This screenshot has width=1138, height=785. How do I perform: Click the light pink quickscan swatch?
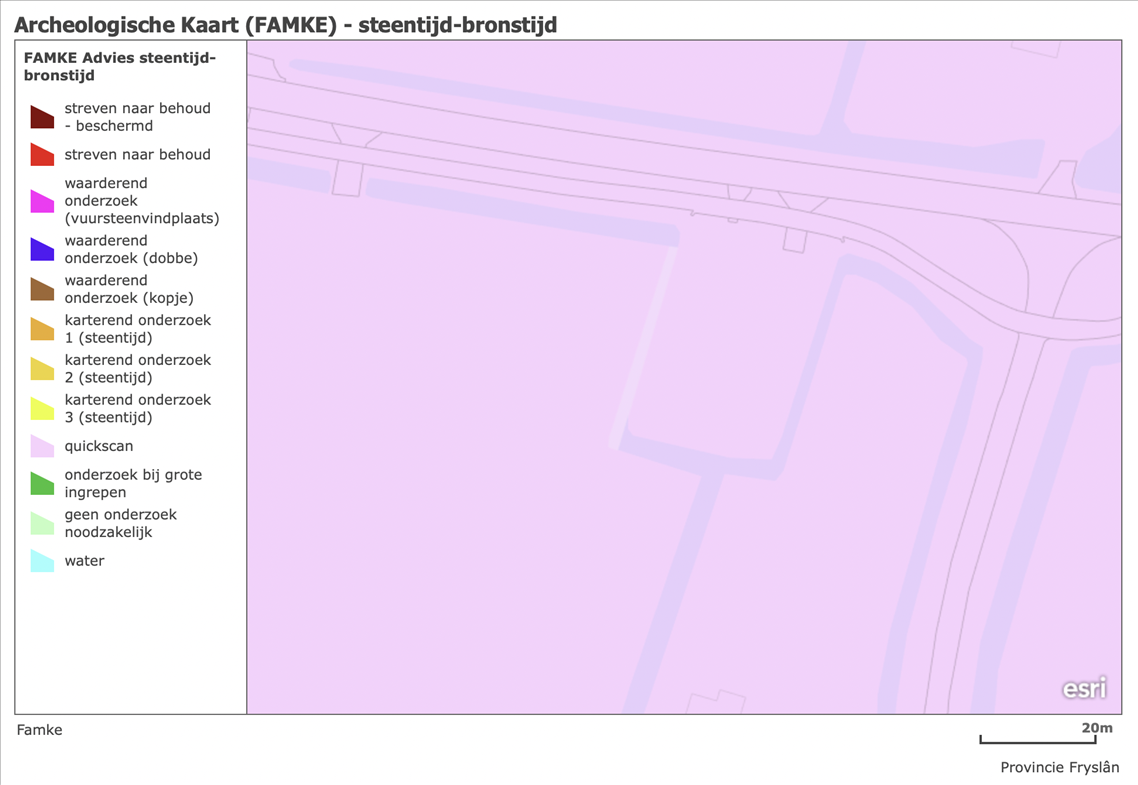tap(42, 446)
